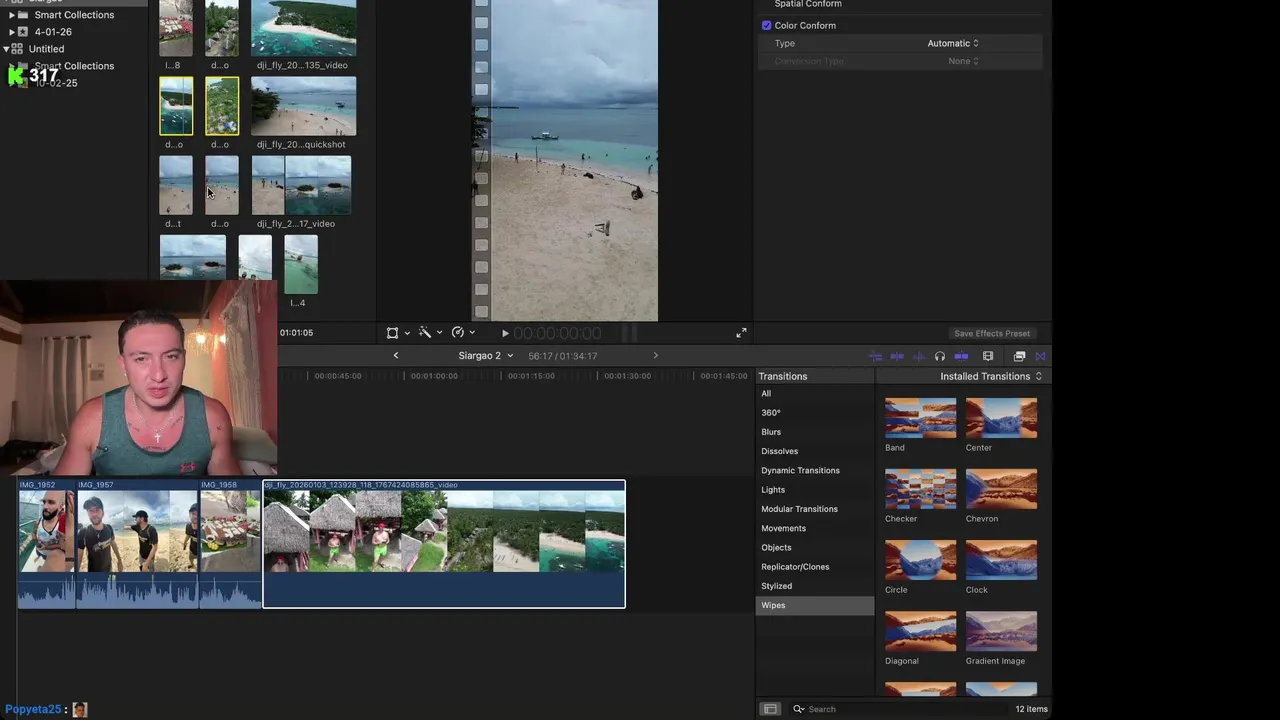The image size is (1280, 720).
Task: Select the dji_fly_20260103 timeline clip
Action: coord(444,544)
